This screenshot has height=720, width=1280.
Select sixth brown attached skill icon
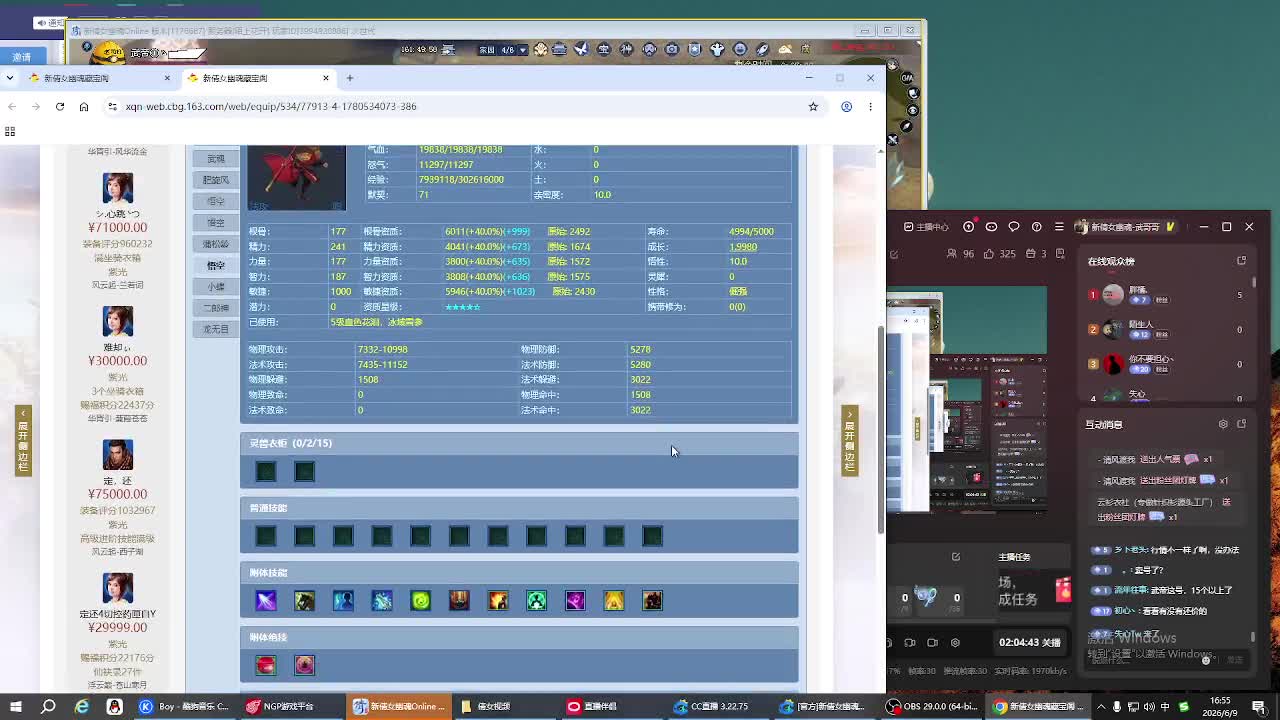click(x=459, y=600)
